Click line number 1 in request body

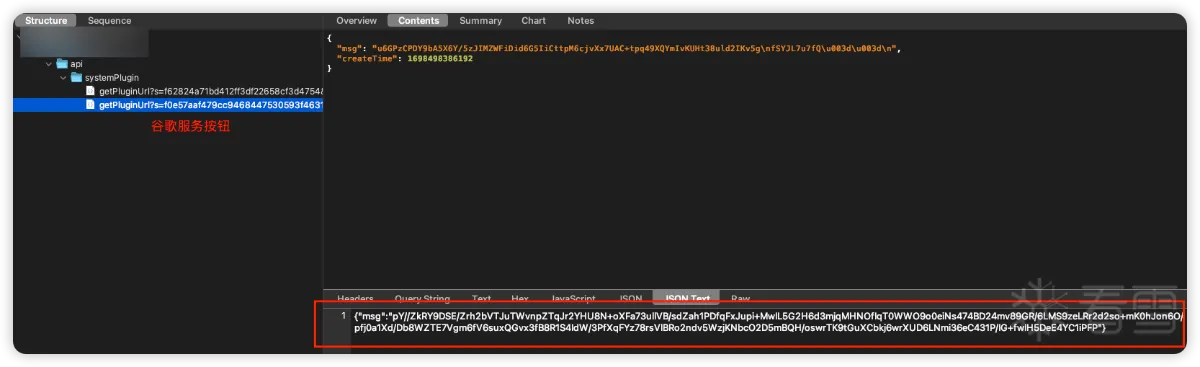click(x=343, y=315)
